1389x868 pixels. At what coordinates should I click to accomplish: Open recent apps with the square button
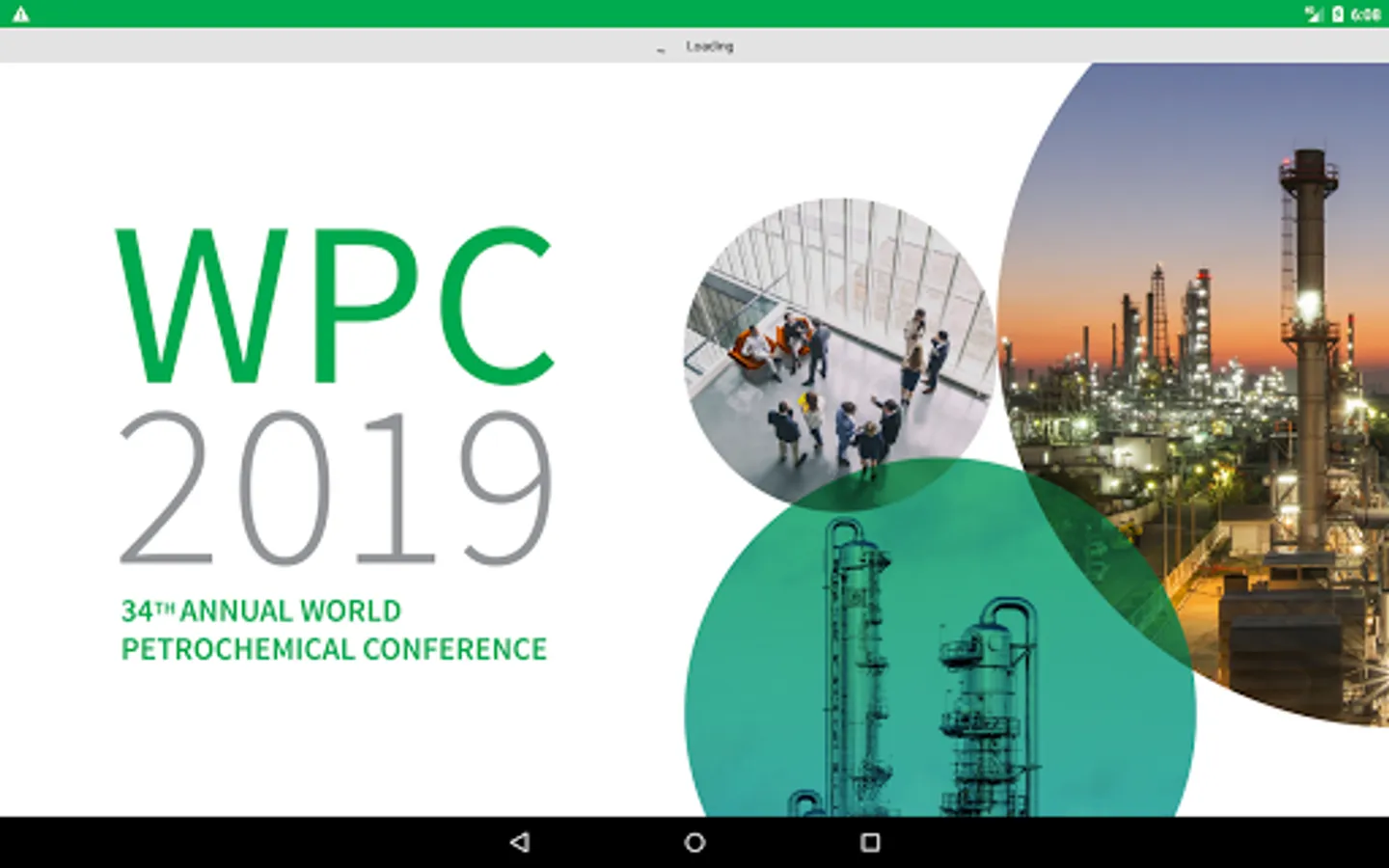pyautogui.click(x=869, y=842)
